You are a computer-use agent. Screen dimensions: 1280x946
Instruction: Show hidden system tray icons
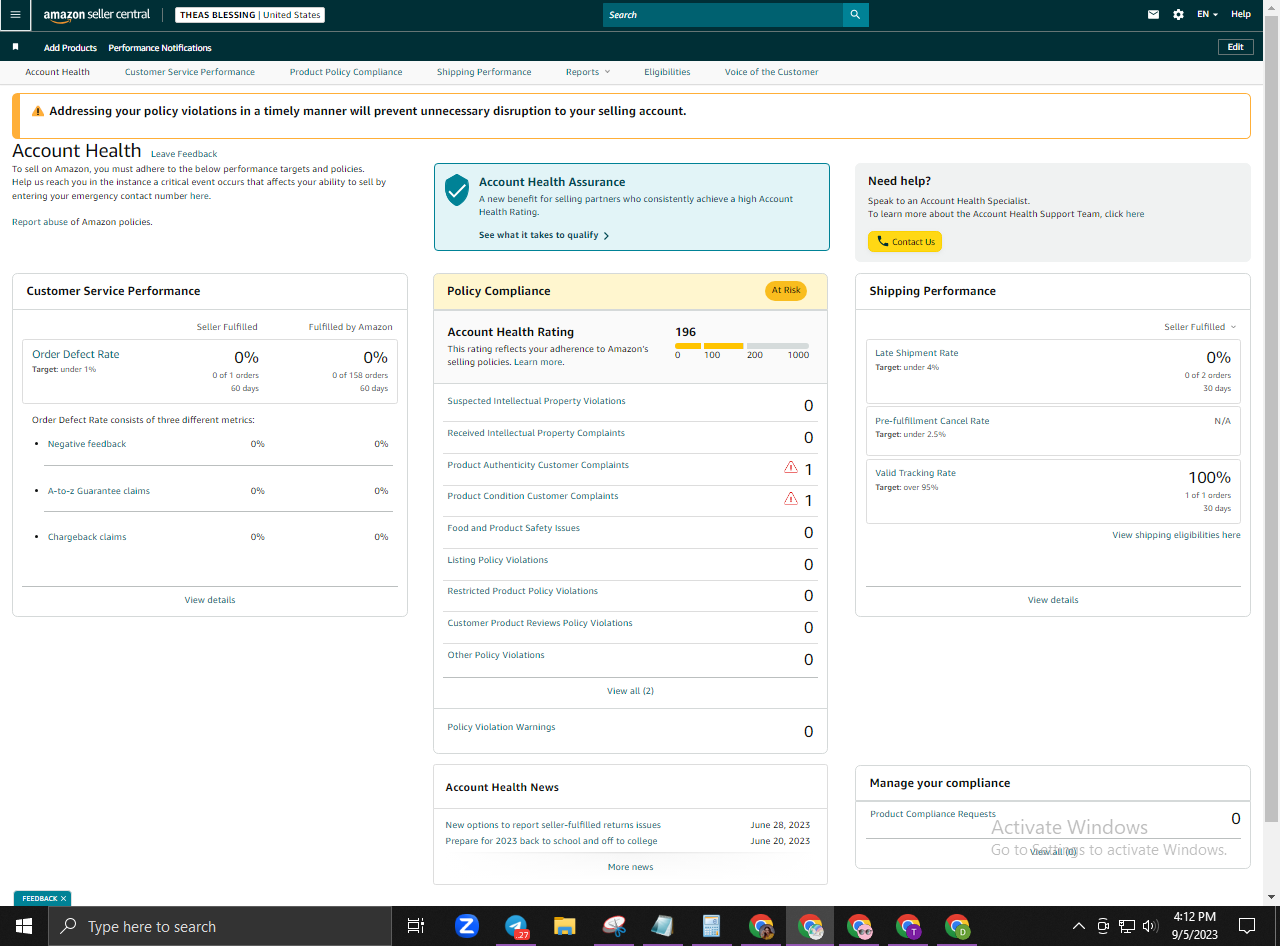1078,926
